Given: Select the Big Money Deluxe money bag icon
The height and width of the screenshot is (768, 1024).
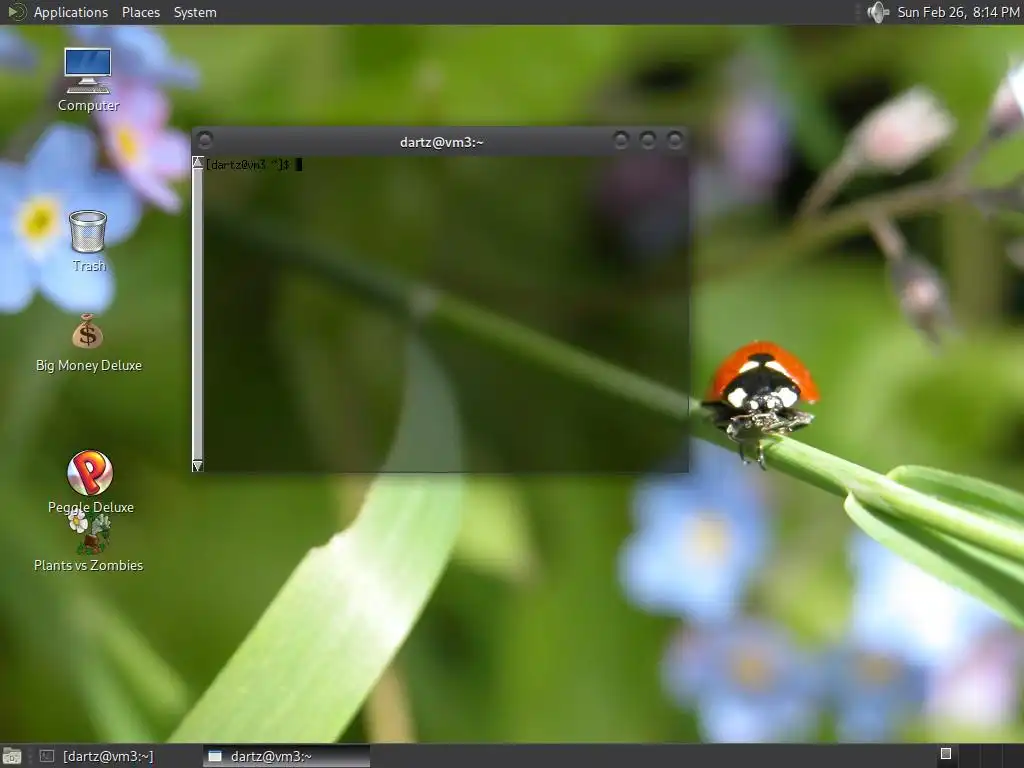Looking at the screenshot, I should click(x=88, y=332).
